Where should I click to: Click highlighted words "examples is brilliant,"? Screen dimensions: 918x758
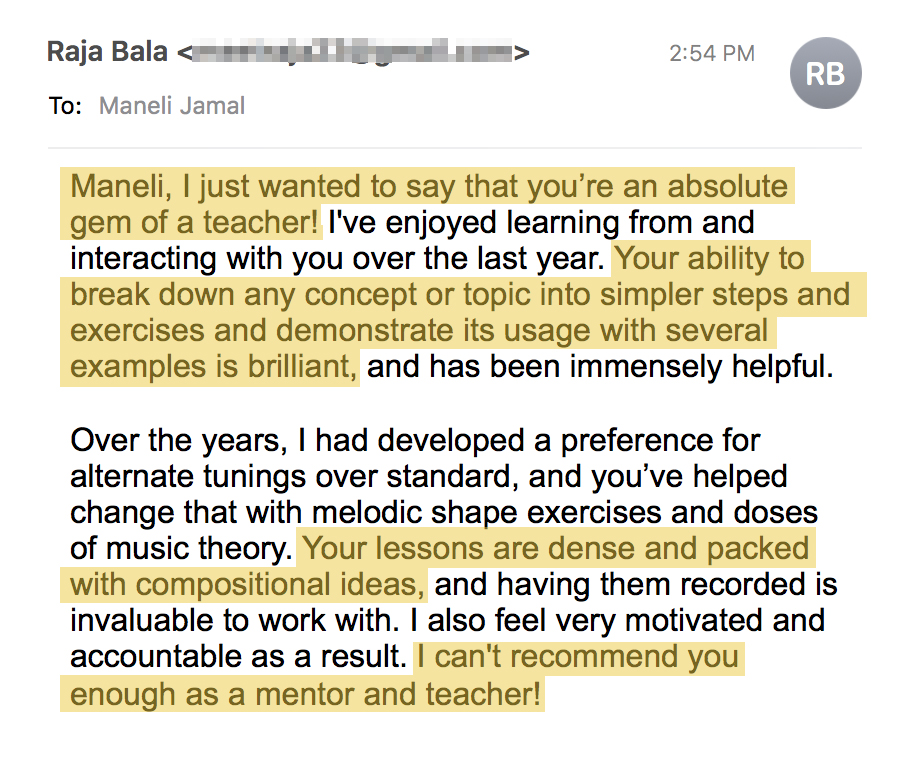pyautogui.click(x=214, y=367)
